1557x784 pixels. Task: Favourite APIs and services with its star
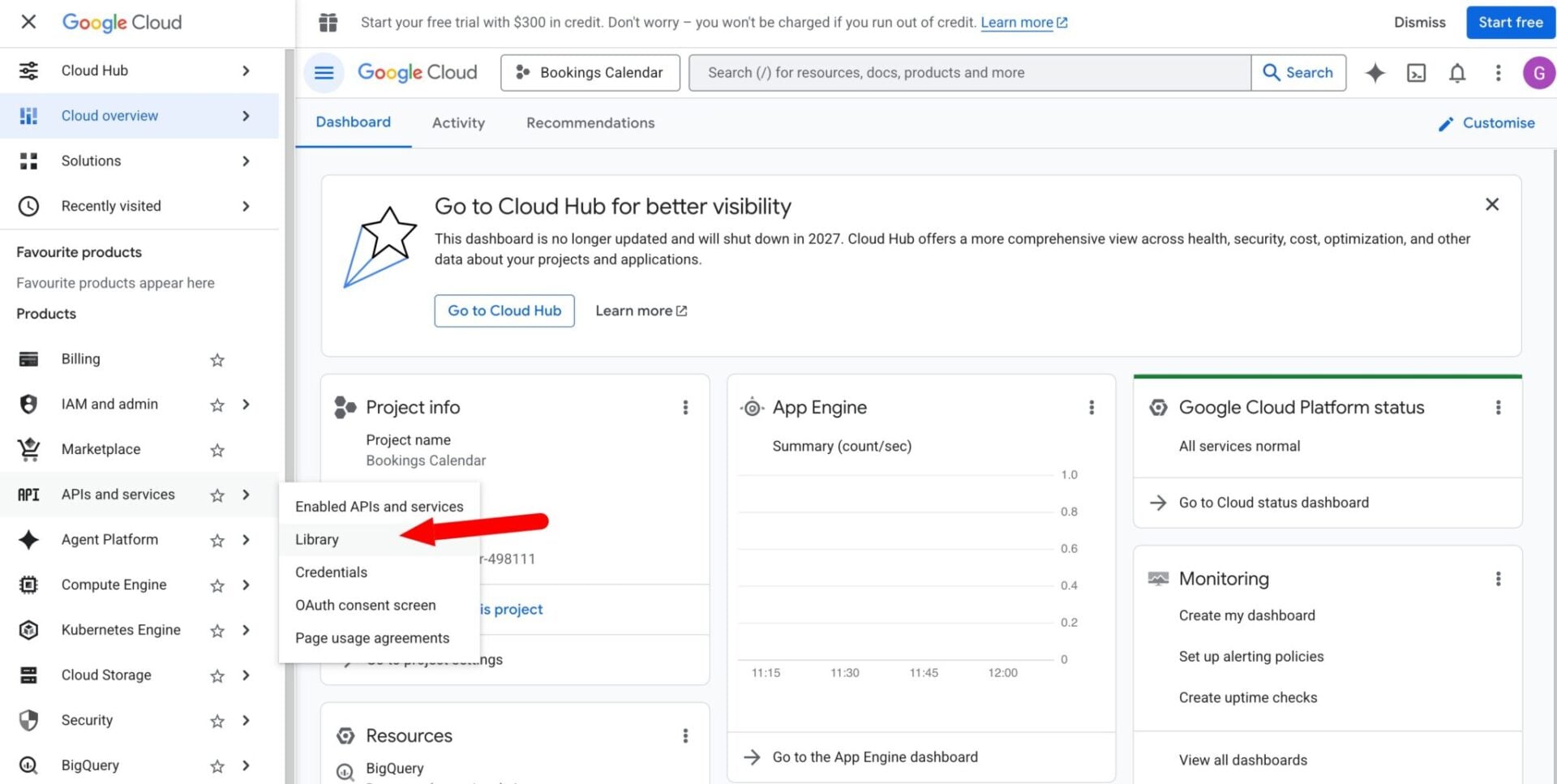(x=217, y=495)
